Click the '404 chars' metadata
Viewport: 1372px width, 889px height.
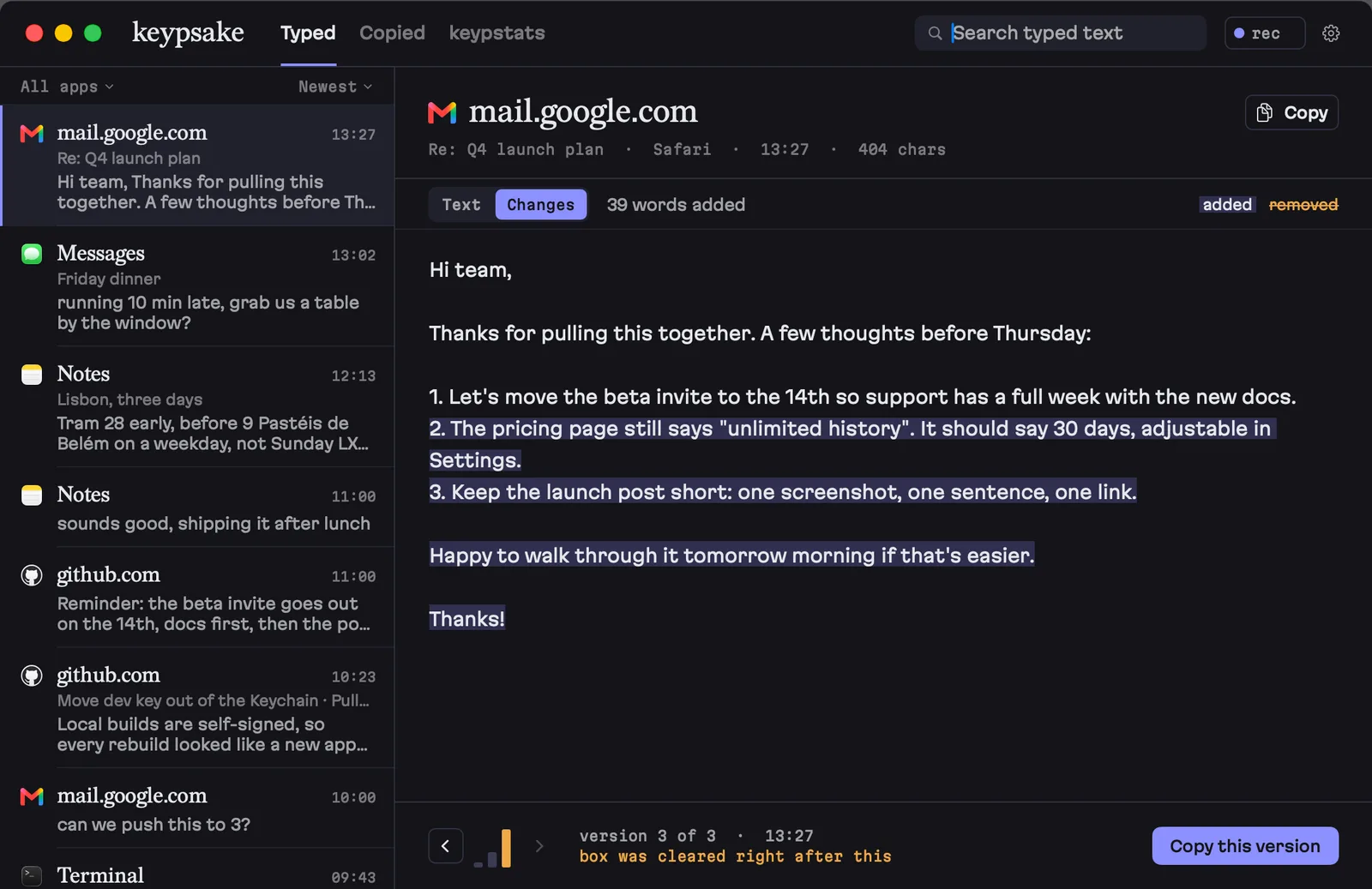coord(901,149)
